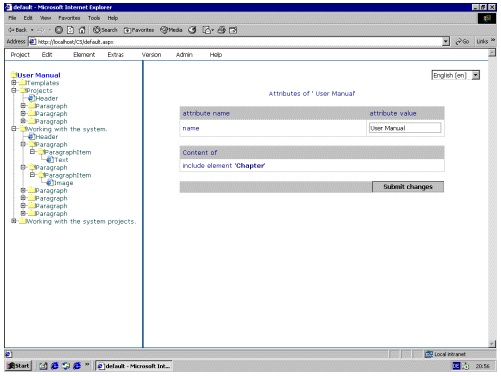
Task: Open the Media pane from the toolbar
Action: pyautogui.click(x=171, y=30)
